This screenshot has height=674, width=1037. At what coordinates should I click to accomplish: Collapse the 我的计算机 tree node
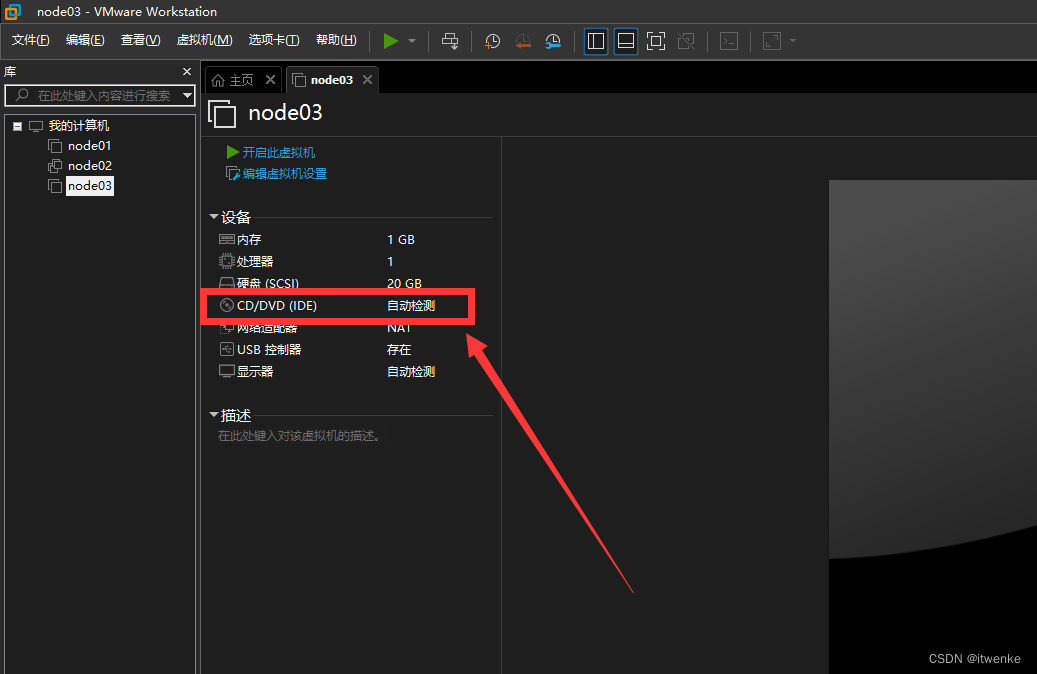point(18,126)
